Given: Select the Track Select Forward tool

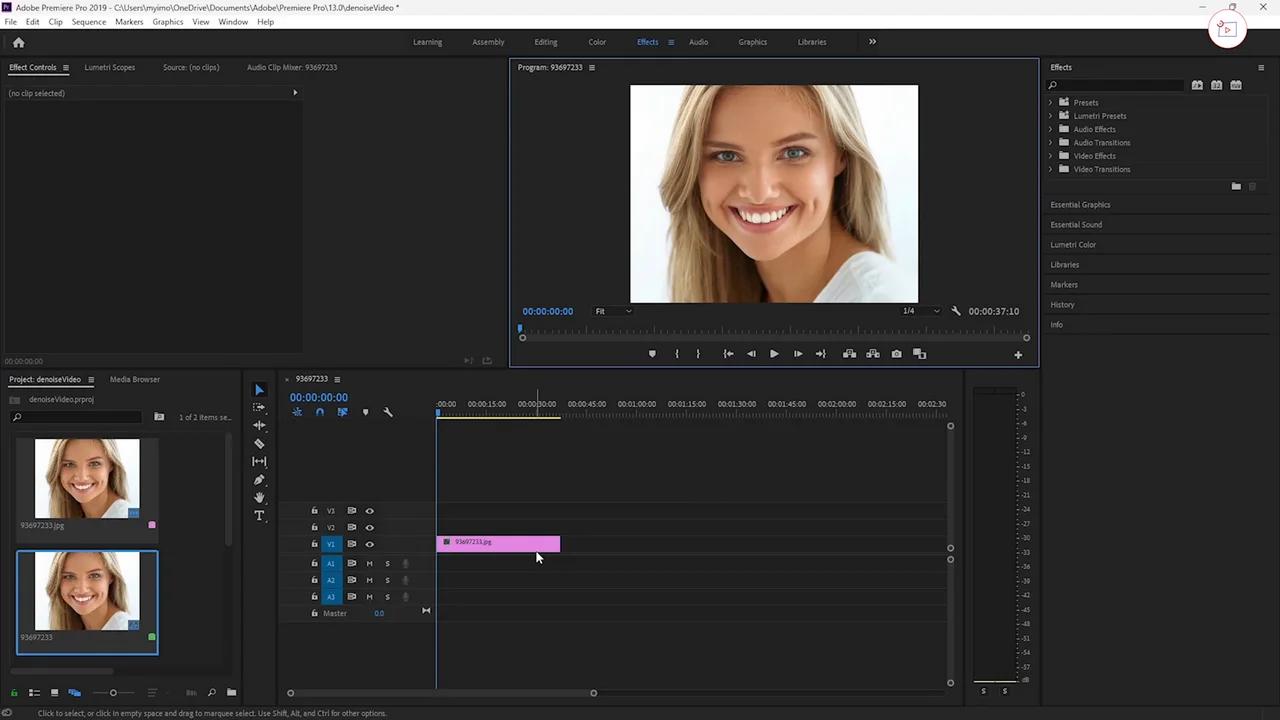Looking at the screenshot, I should pyautogui.click(x=259, y=408).
